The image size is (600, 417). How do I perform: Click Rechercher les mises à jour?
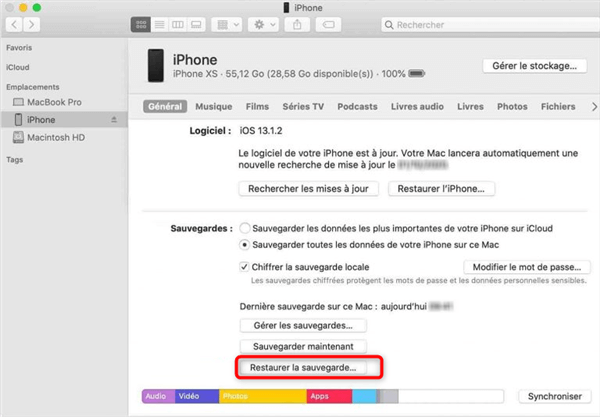308,189
